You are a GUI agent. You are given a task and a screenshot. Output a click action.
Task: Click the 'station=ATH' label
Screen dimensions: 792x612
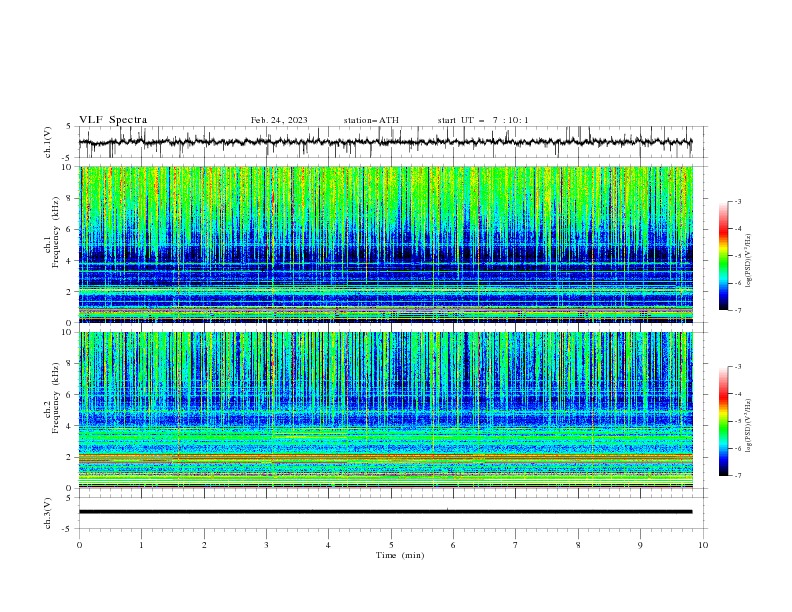371,120
